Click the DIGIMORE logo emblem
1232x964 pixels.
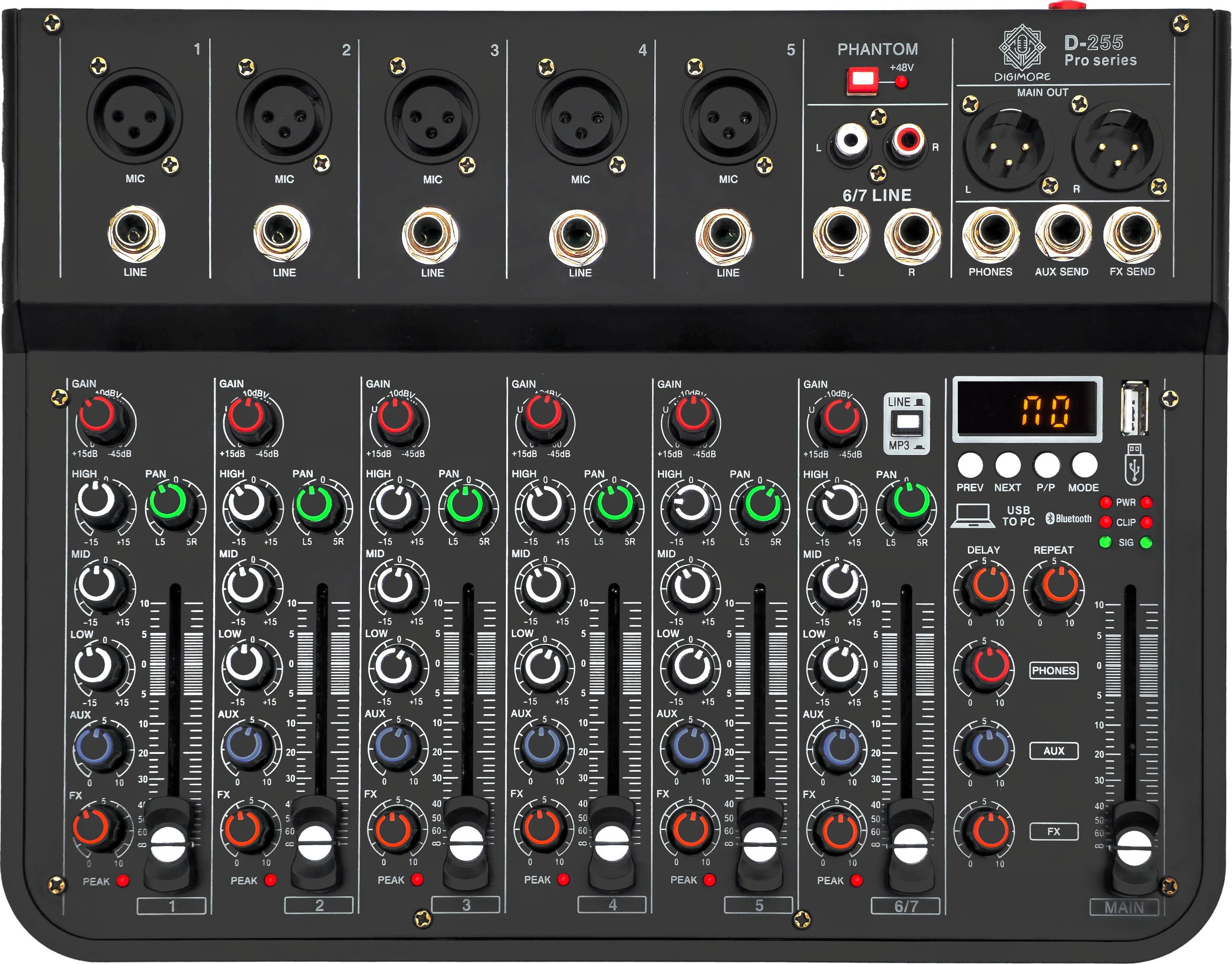pyautogui.click(x=1022, y=47)
